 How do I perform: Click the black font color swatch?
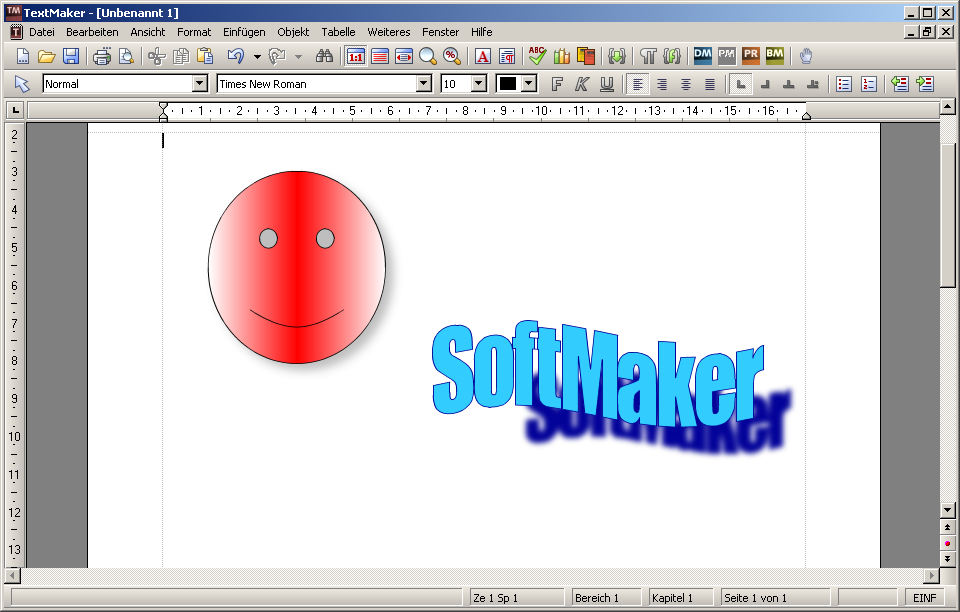coord(508,84)
